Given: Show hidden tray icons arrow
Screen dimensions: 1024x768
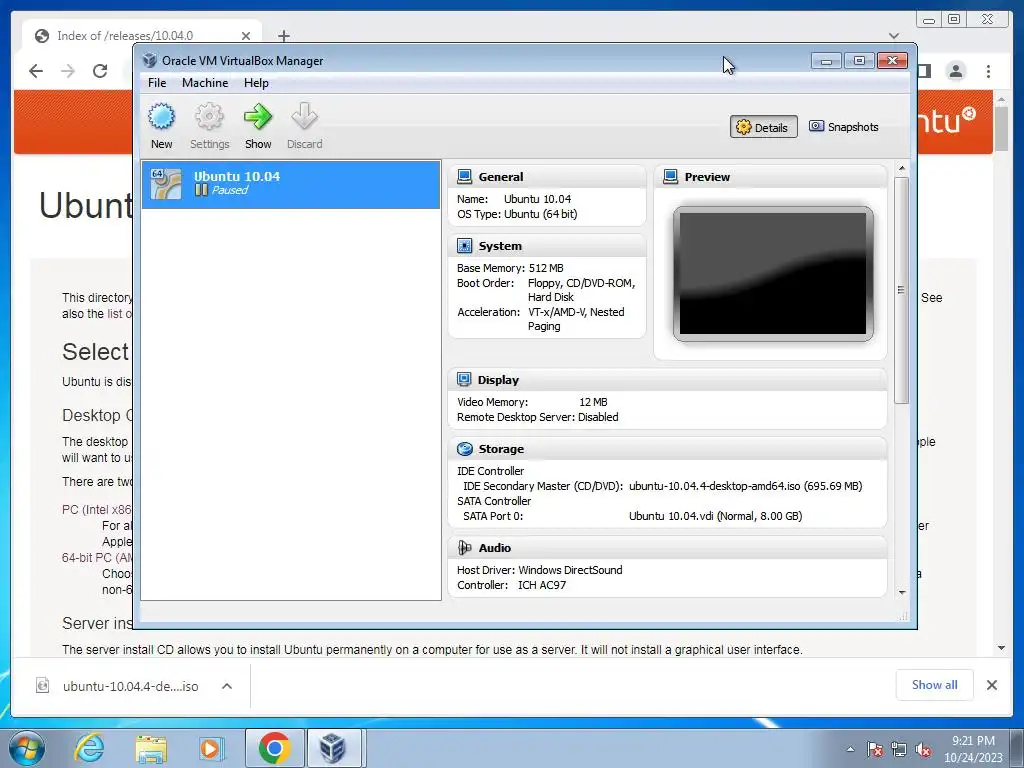Looking at the screenshot, I should [850, 749].
